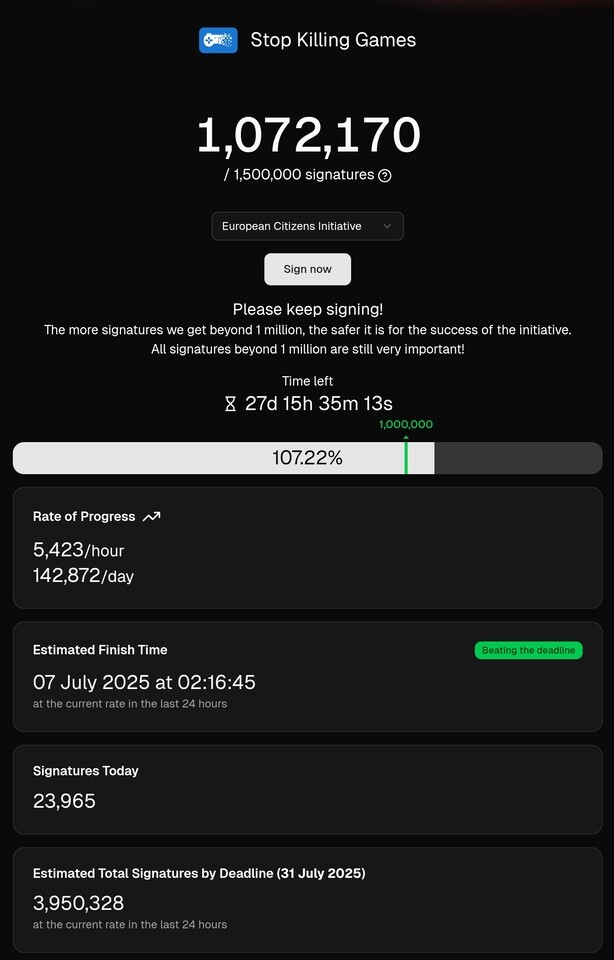
Task: Expand the European Citizens Initiative dropdown
Action: (x=307, y=226)
